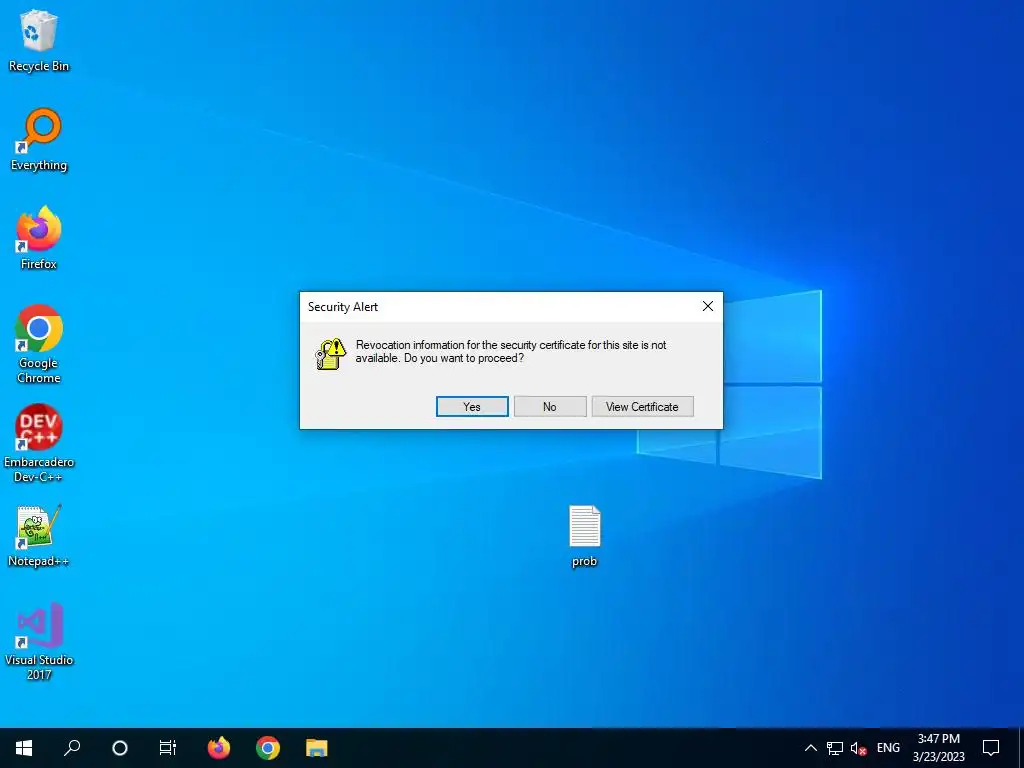The width and height of the screenshot is (1024, 768).
Task: Open Task View on the taskbar
Action: (x=168, y=748)
